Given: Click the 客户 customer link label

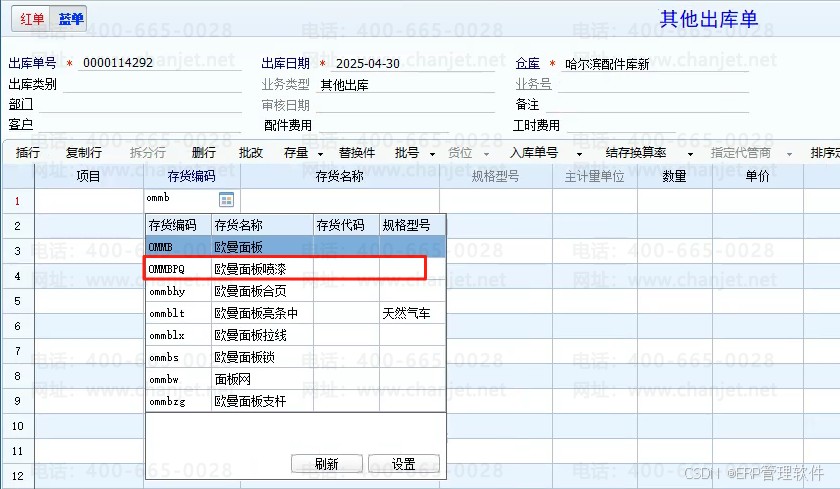Looking at the screenshot, I should 21,124.
